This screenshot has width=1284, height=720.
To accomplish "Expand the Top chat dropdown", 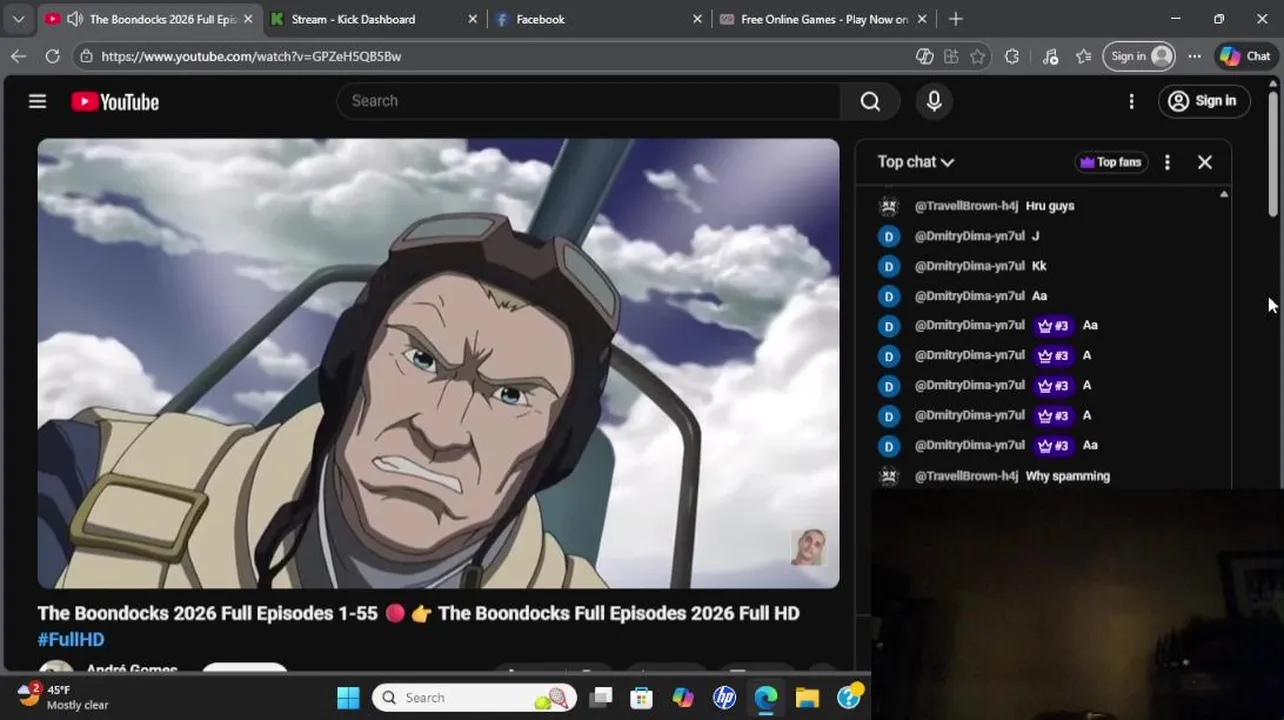I will coord(916,162).
